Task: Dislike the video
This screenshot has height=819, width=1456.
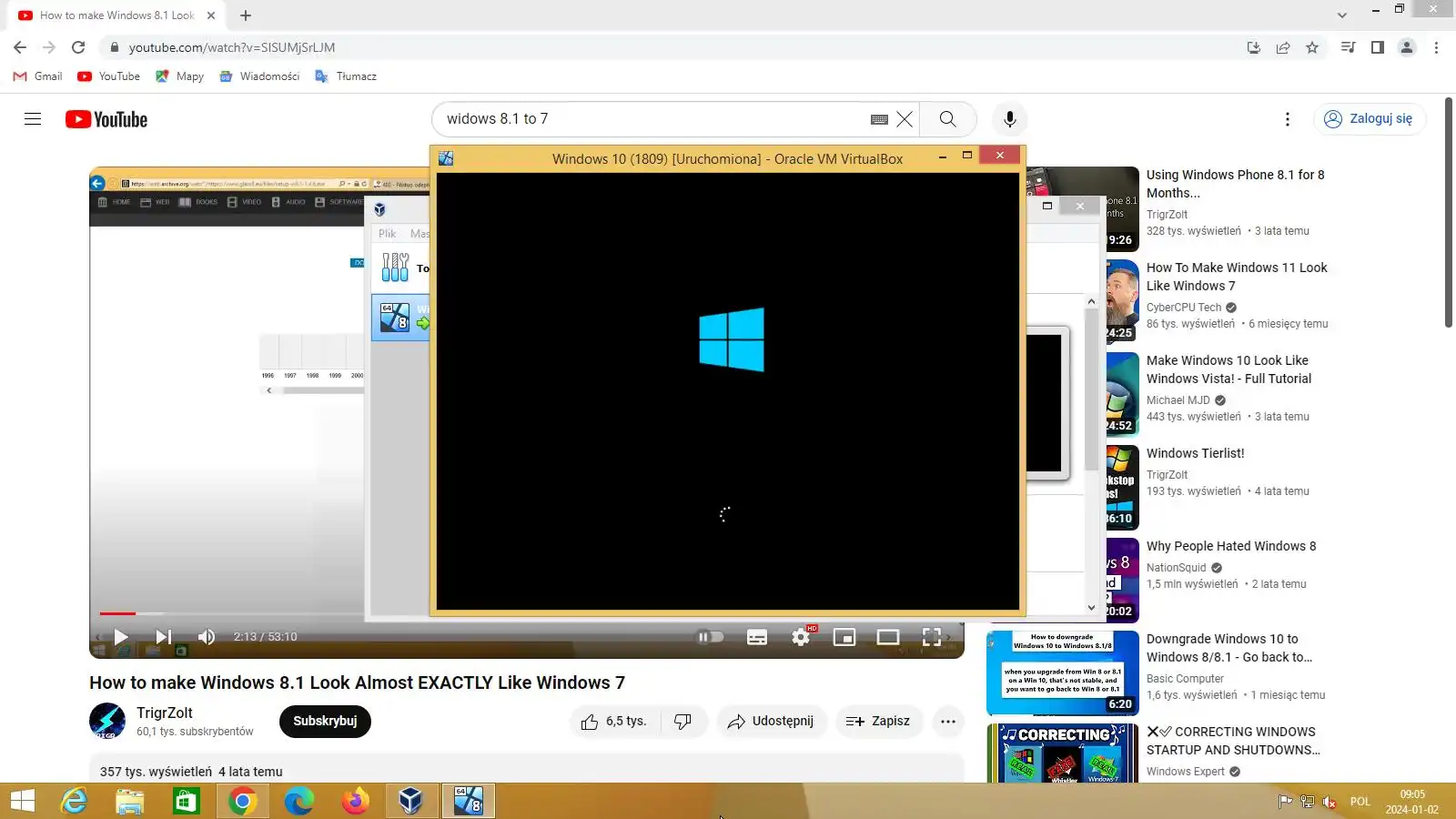Action: tap(683, 722)
